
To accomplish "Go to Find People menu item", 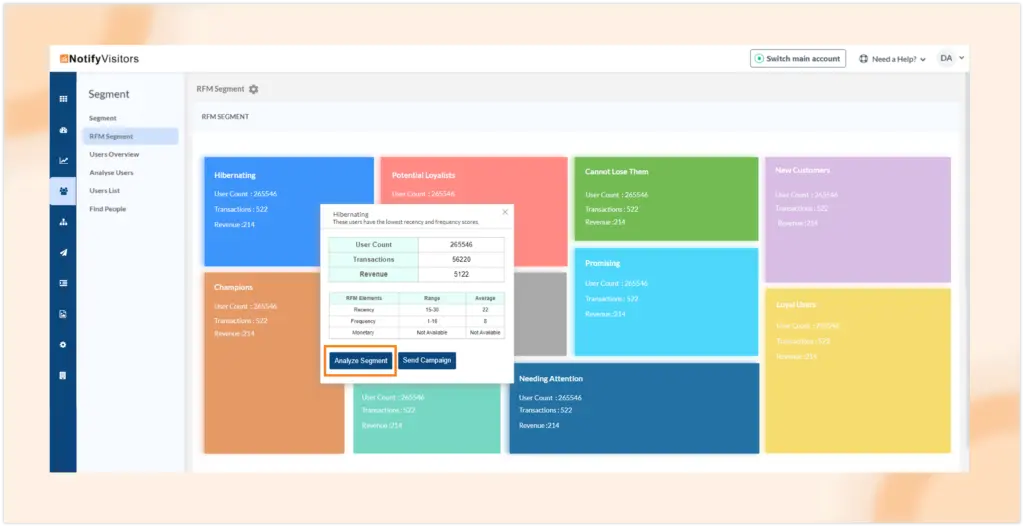I will [x=108, y=209].
